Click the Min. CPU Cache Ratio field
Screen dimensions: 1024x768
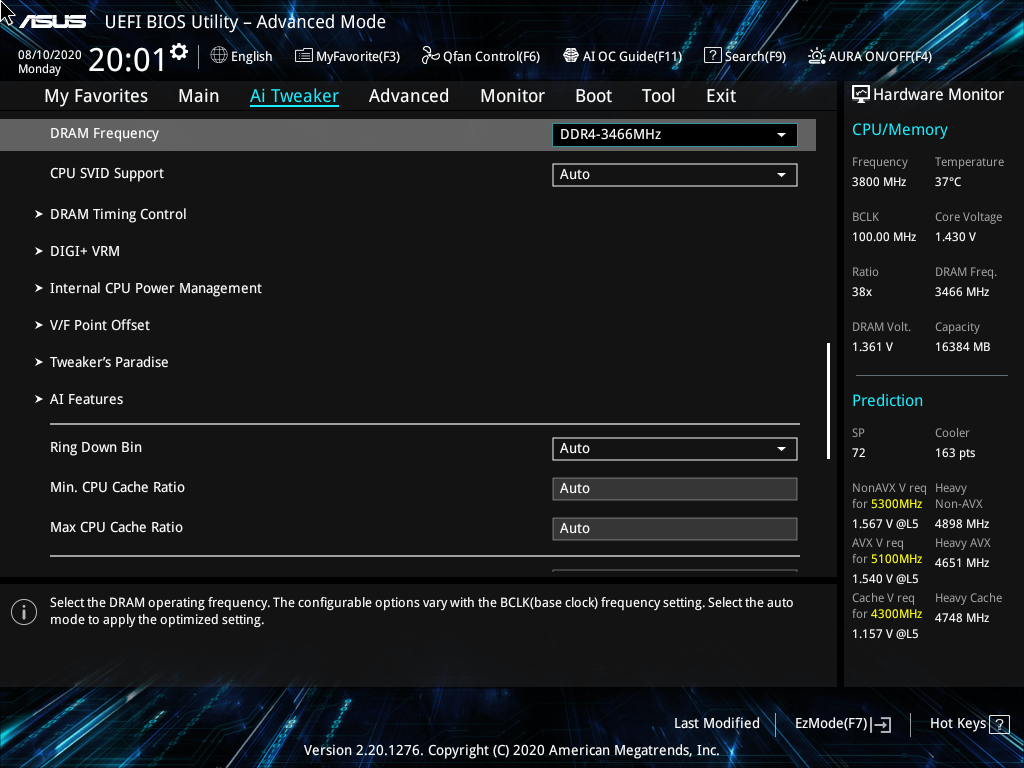click(675, 488)
